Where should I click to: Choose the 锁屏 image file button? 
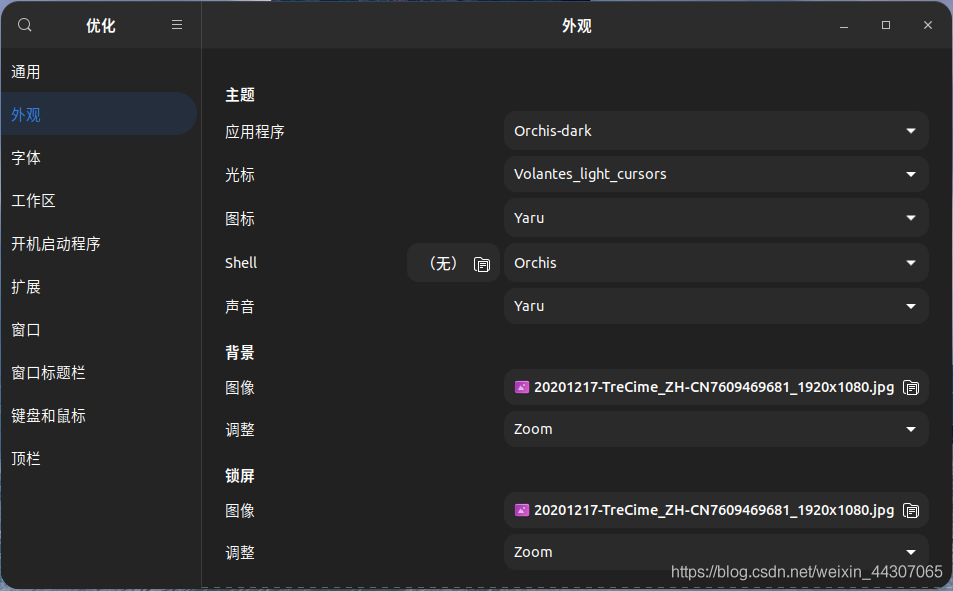(x=716, y=510)
